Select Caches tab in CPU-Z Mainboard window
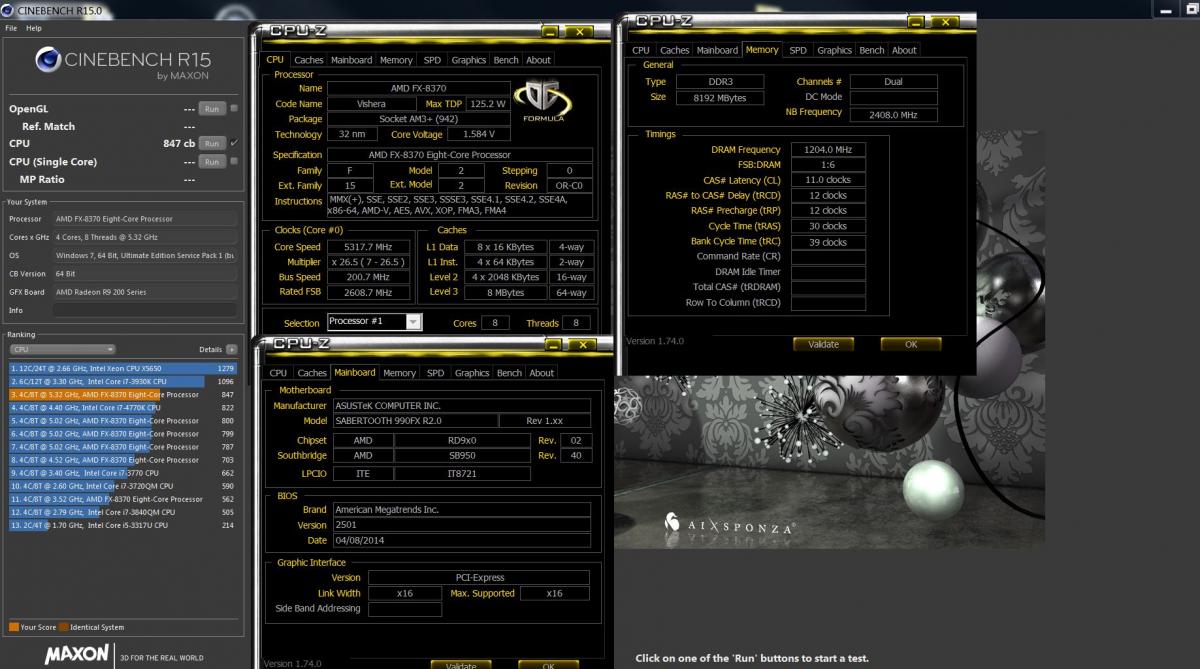1200x669 pixels. (x=312, y=373)
